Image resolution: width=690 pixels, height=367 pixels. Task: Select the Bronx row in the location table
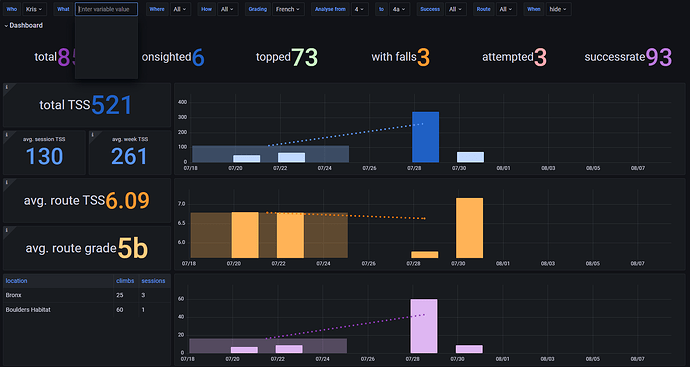click(x=87, y=295)
